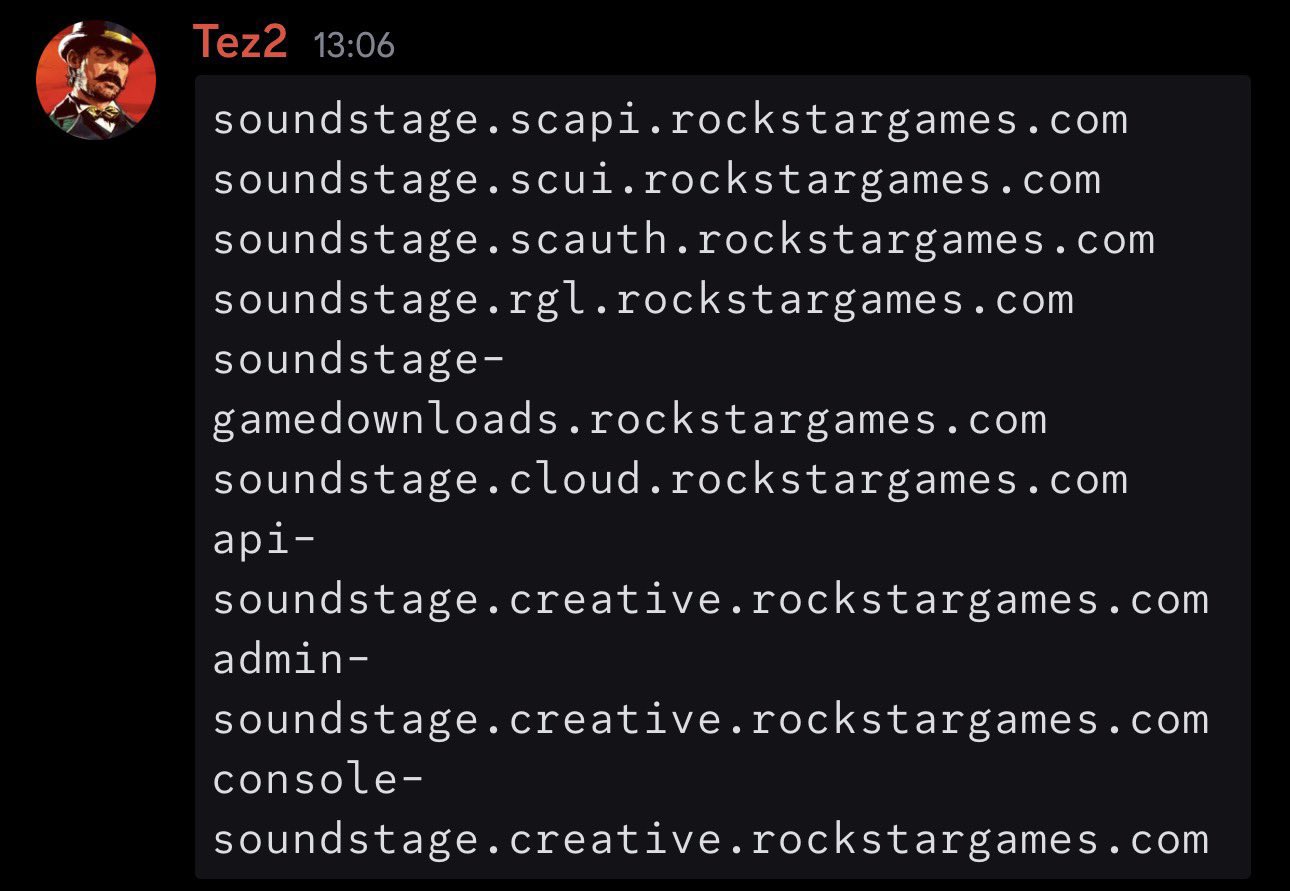Click the soundstage.creative line directly below 'api-'
The image size is (1290, 891).
tap(710, 600)
